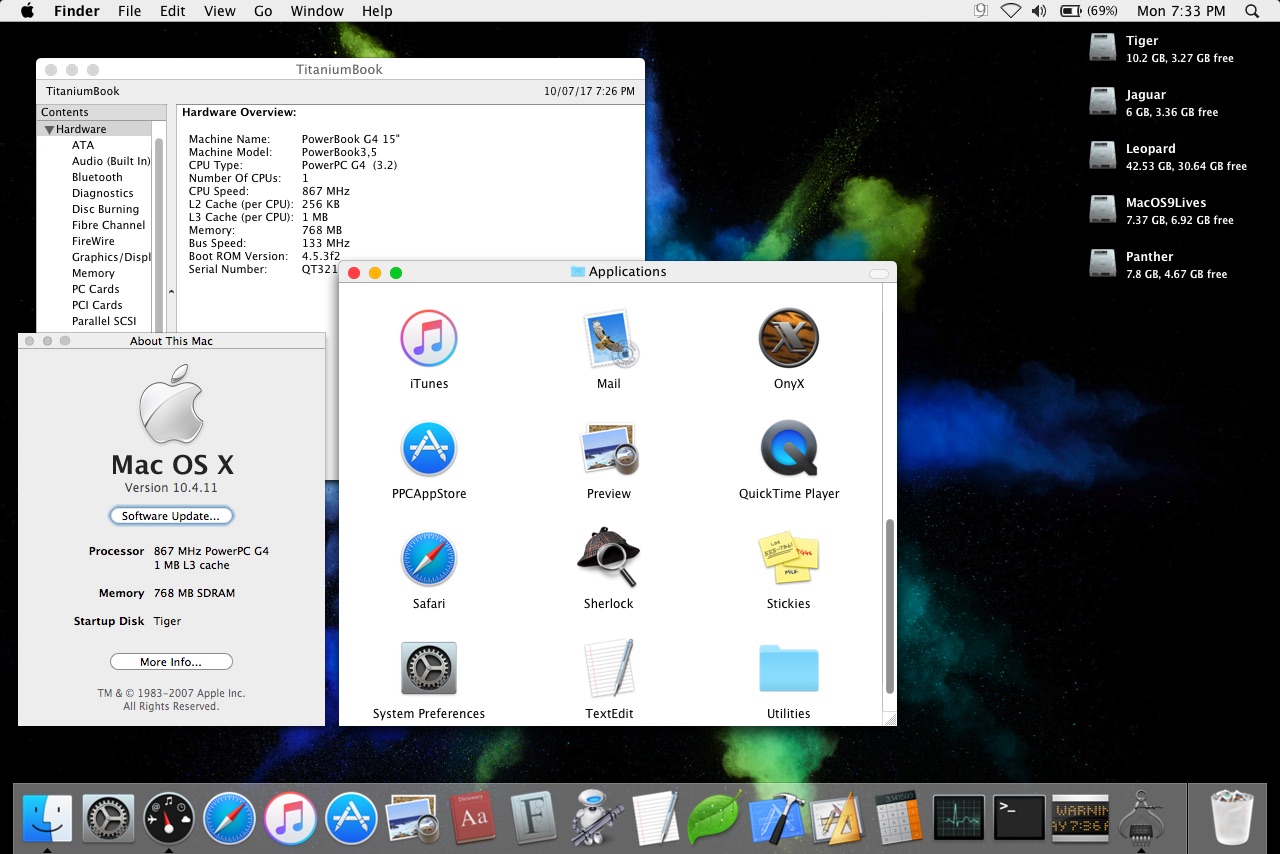Open the Panther disk on desktop
Screen dimensions: 1280x854
click(1102, 264)
